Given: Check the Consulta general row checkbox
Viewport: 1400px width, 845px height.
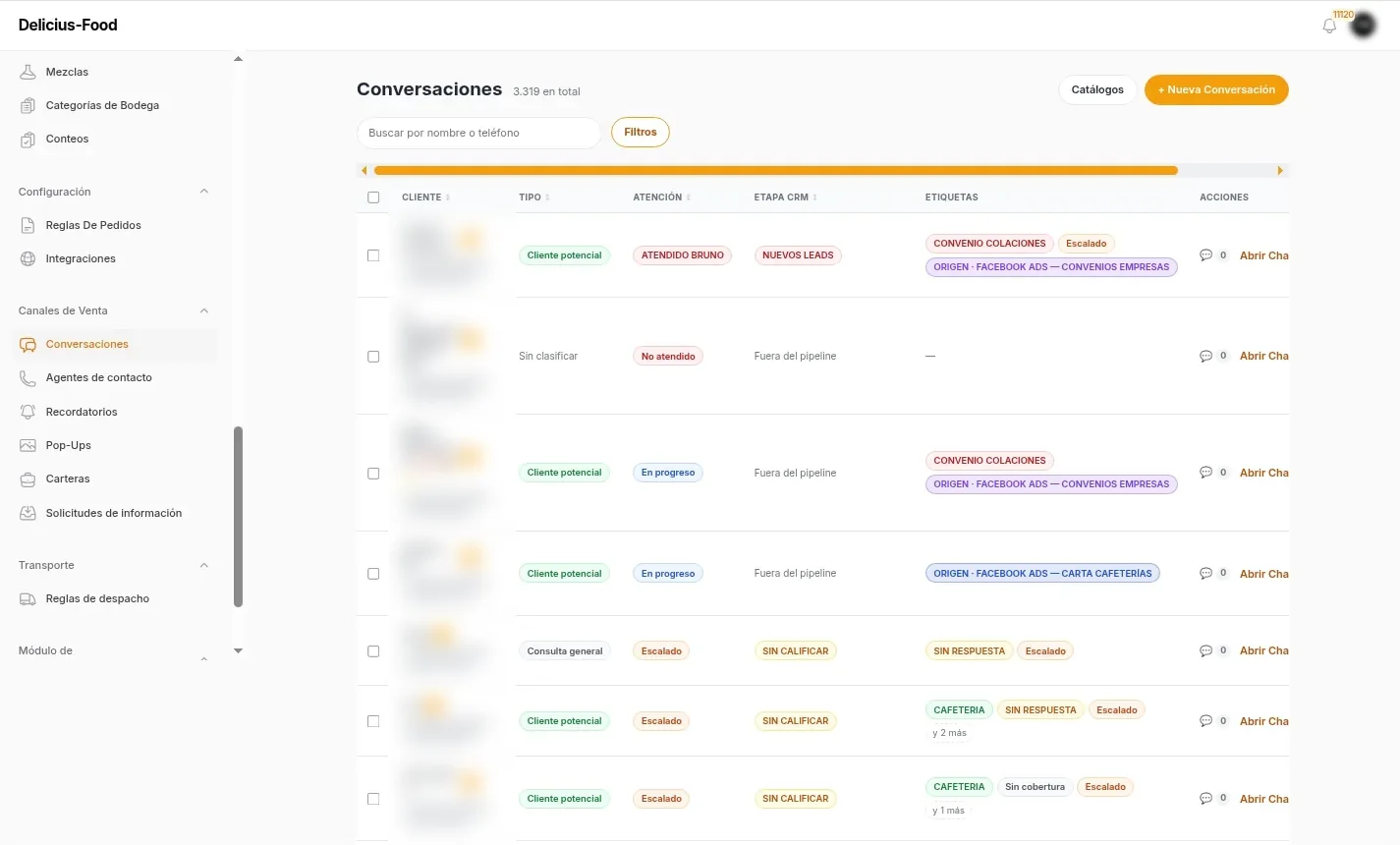Looking at the screenshot, I should click(x=373, y=651).
